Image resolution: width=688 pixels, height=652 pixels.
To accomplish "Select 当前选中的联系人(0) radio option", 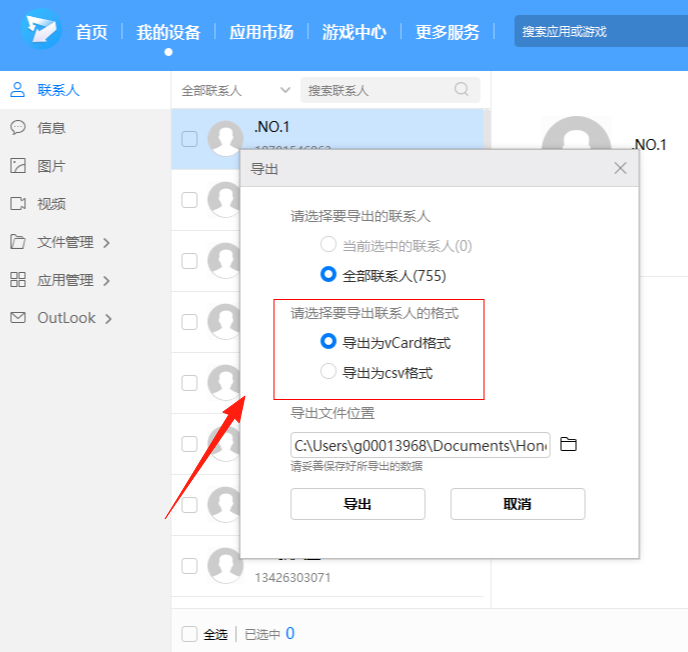I will (328, 244).
